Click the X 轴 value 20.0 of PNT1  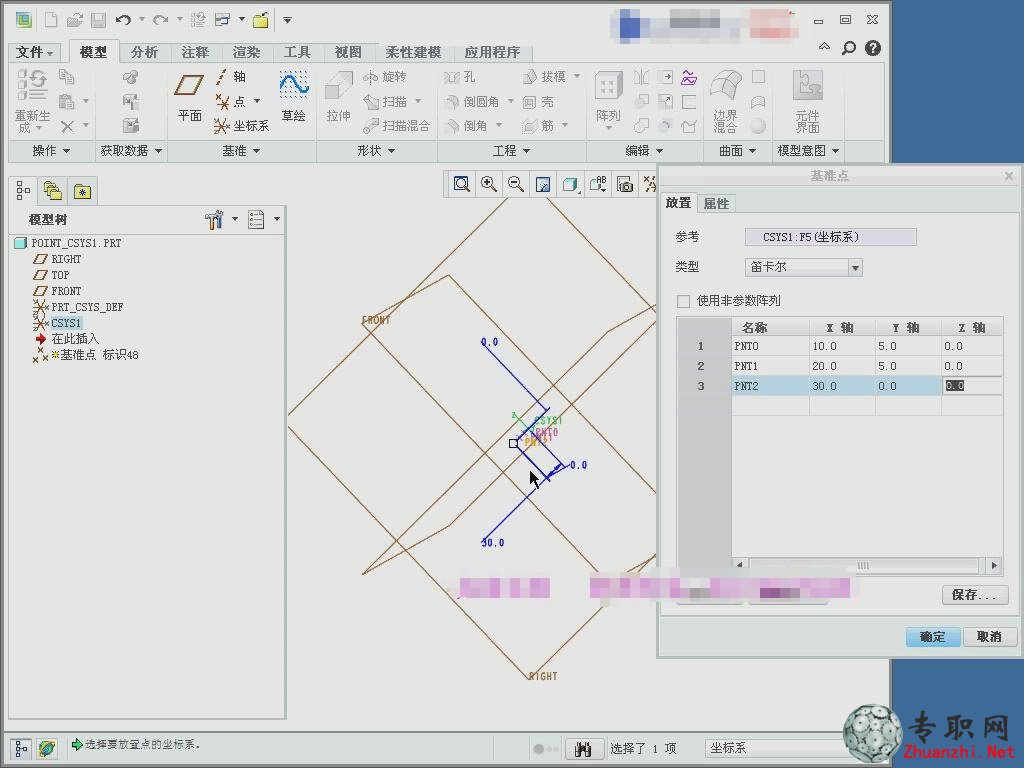pos(842,366)
